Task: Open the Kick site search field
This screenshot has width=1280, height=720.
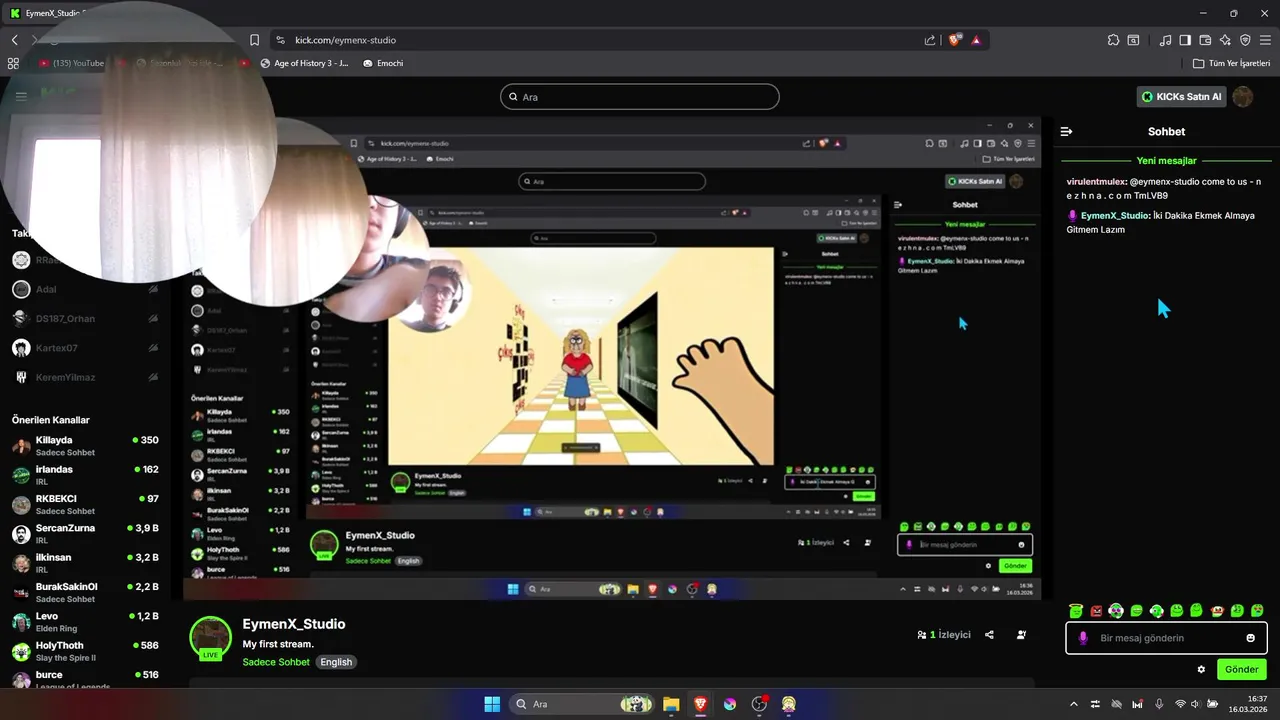Action: (640, 97)
